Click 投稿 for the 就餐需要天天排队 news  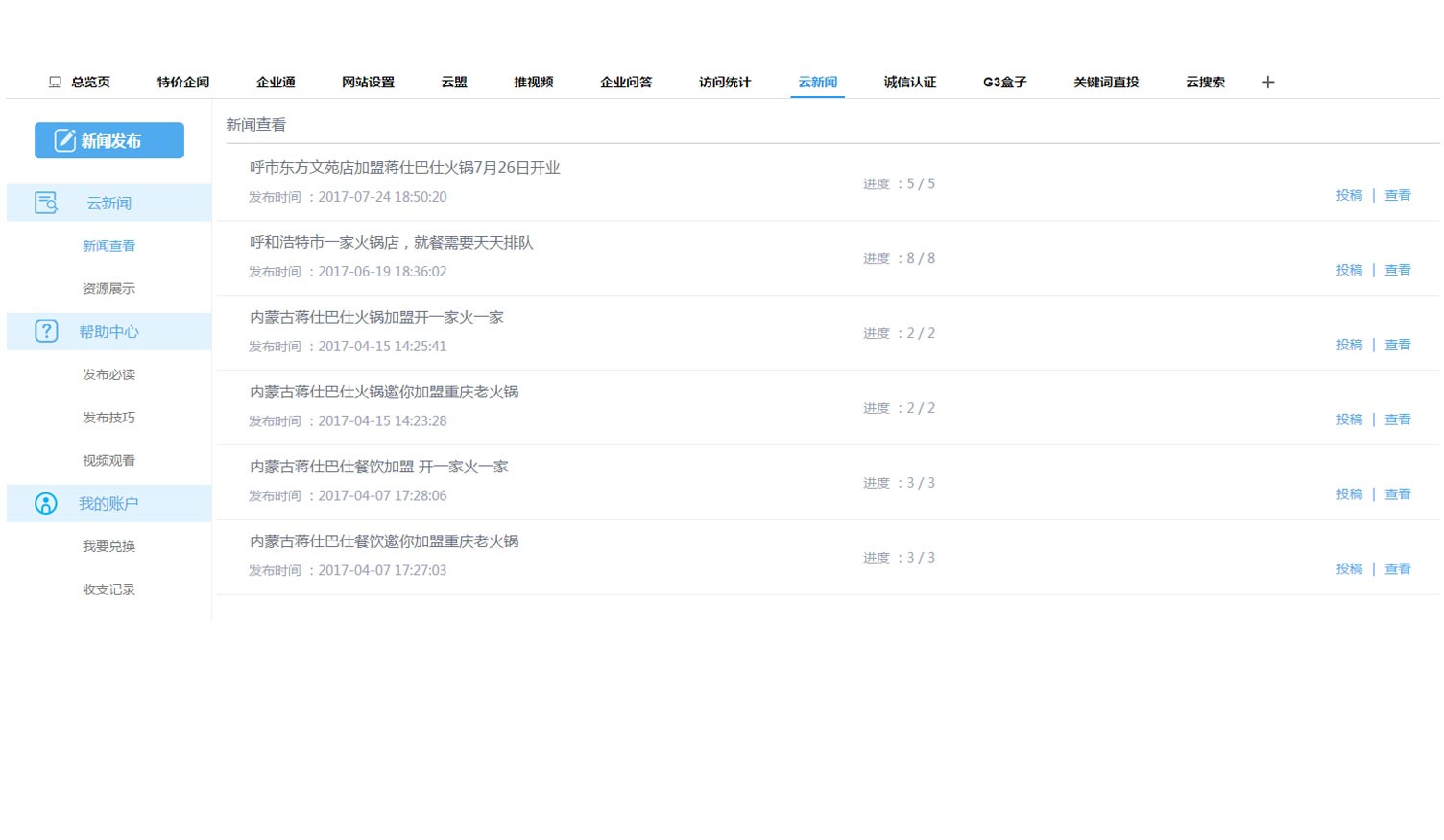point(1349,270)
